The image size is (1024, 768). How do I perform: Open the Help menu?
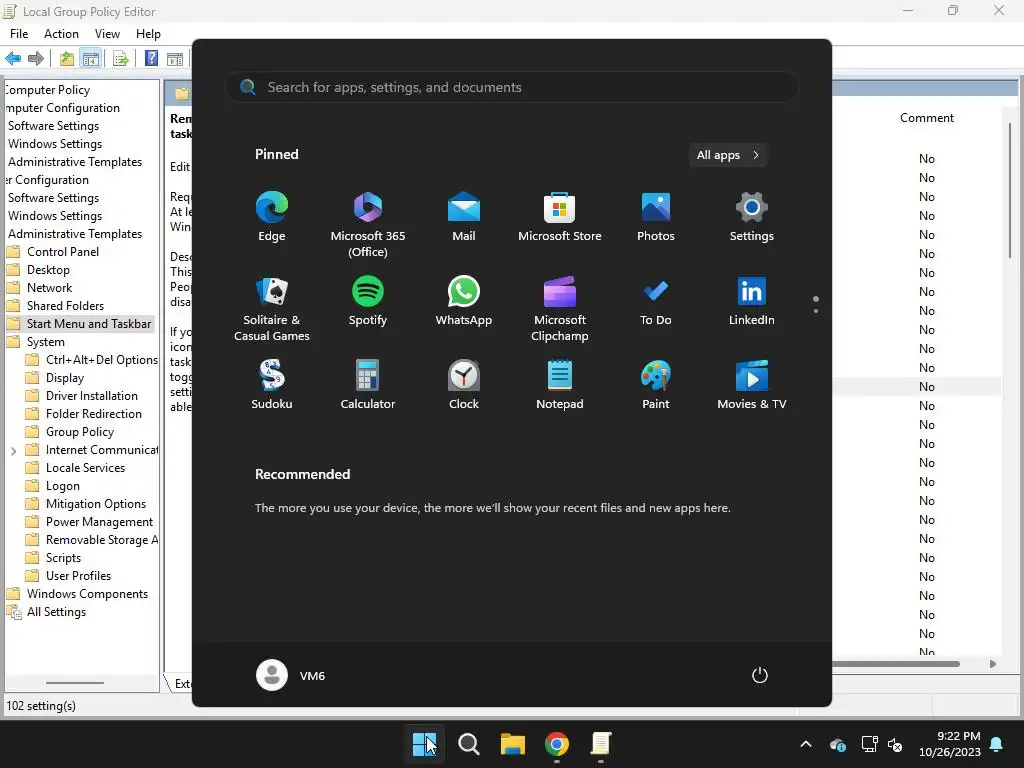[x=148, y=34]
